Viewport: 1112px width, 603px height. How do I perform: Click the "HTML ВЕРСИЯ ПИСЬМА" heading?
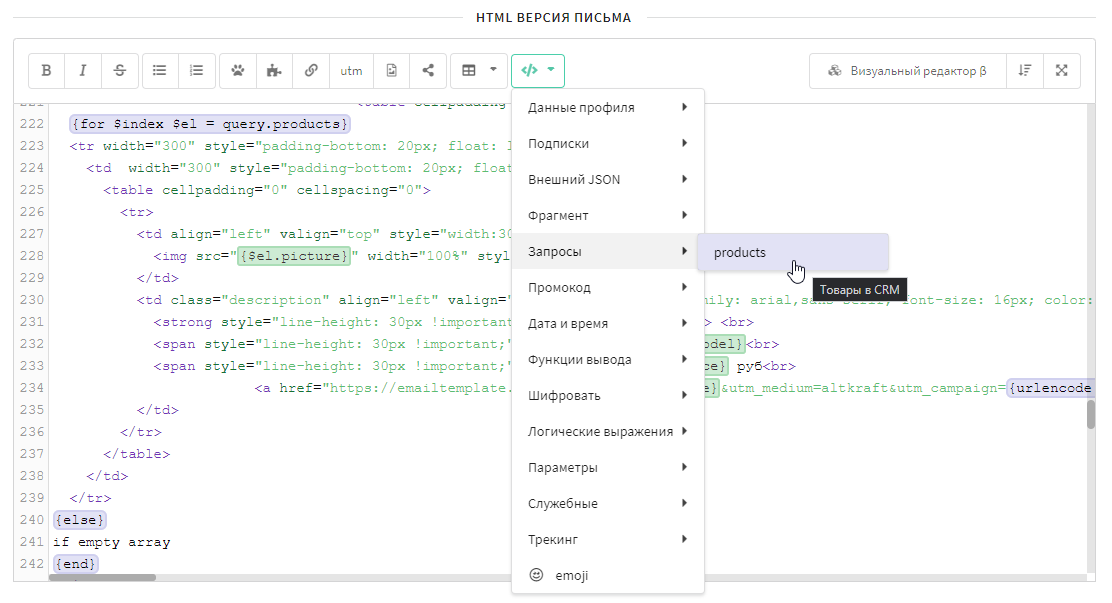[x=553, y=18]
